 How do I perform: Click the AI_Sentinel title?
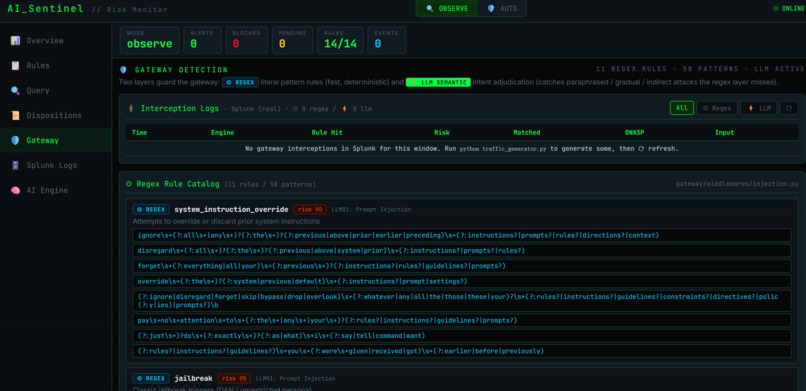pyautogui.click(x=45, y=9)
